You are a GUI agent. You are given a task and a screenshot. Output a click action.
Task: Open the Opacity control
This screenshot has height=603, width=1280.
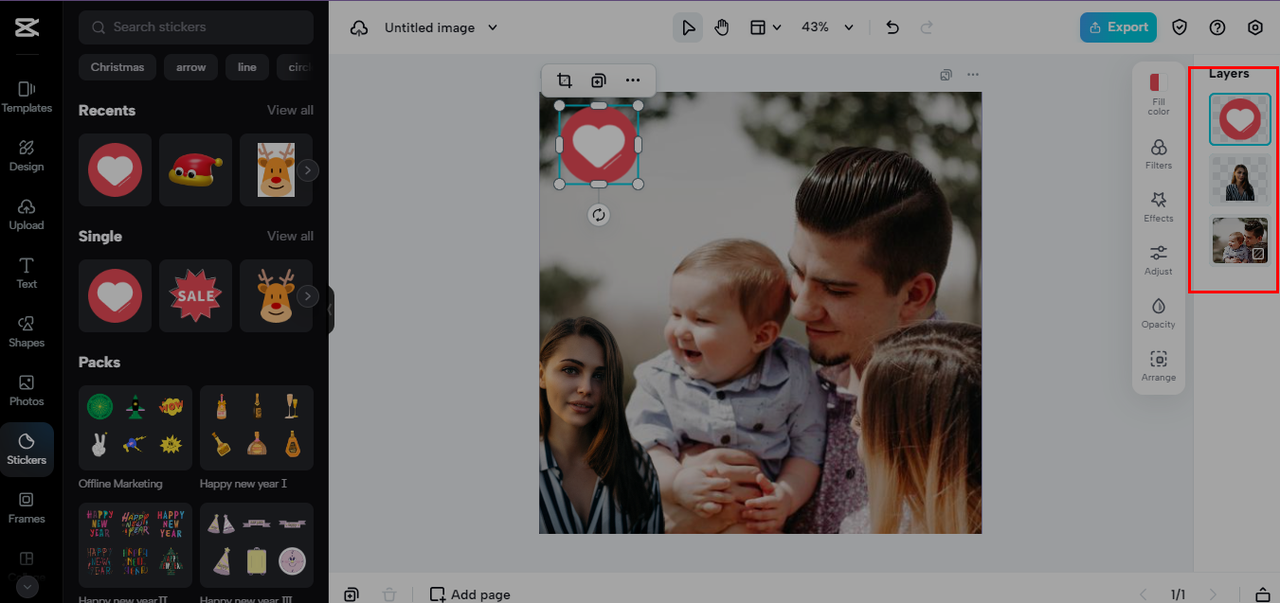(1158, 313)
